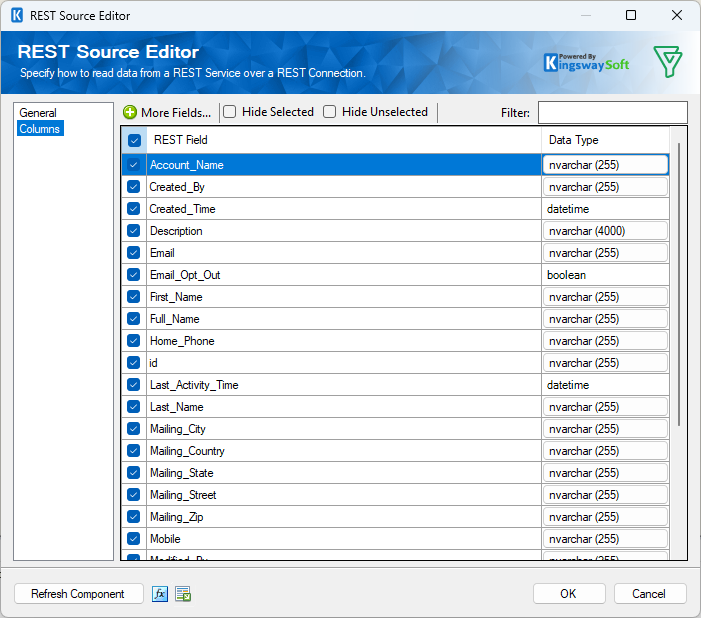The width and height of the screenshot is (701, 618).
Task: Open the Mailing_Country data type dropdown
Action: pos(605,451)
